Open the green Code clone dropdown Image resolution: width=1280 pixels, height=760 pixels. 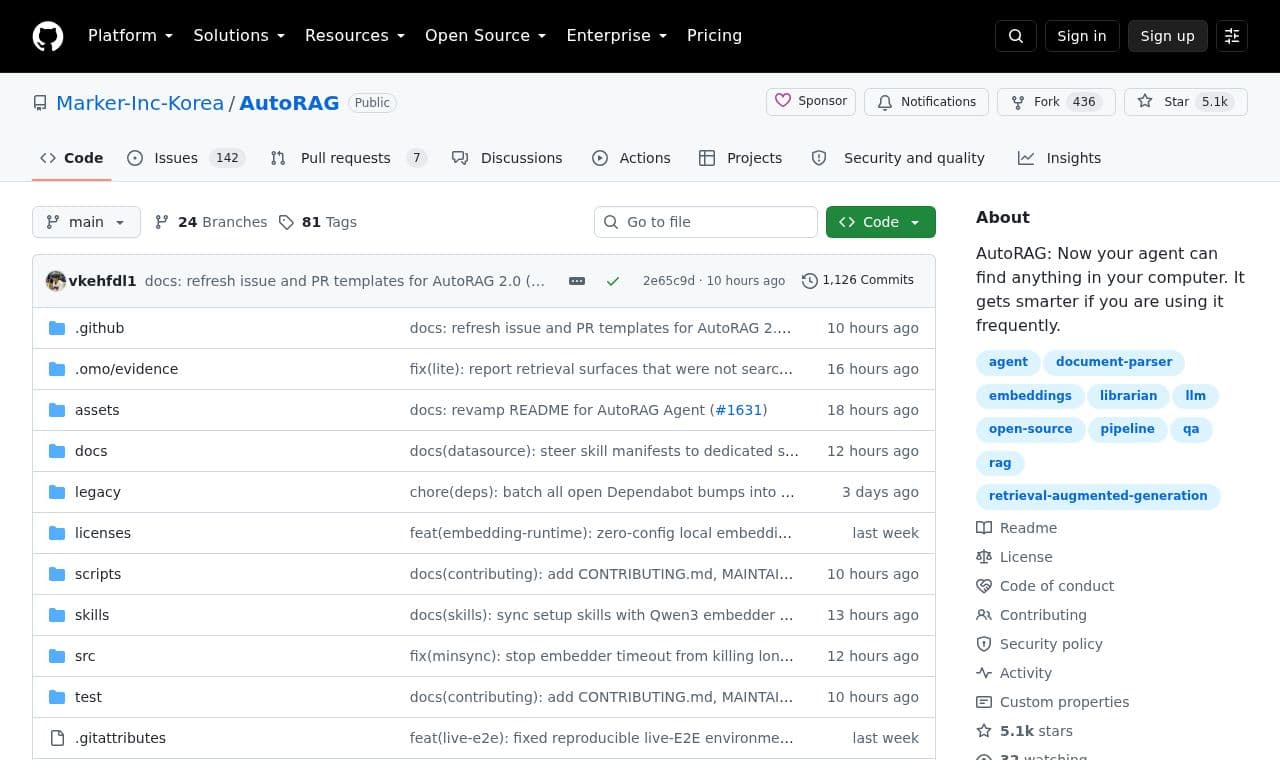pyautogui.click(x=881, y=222)
